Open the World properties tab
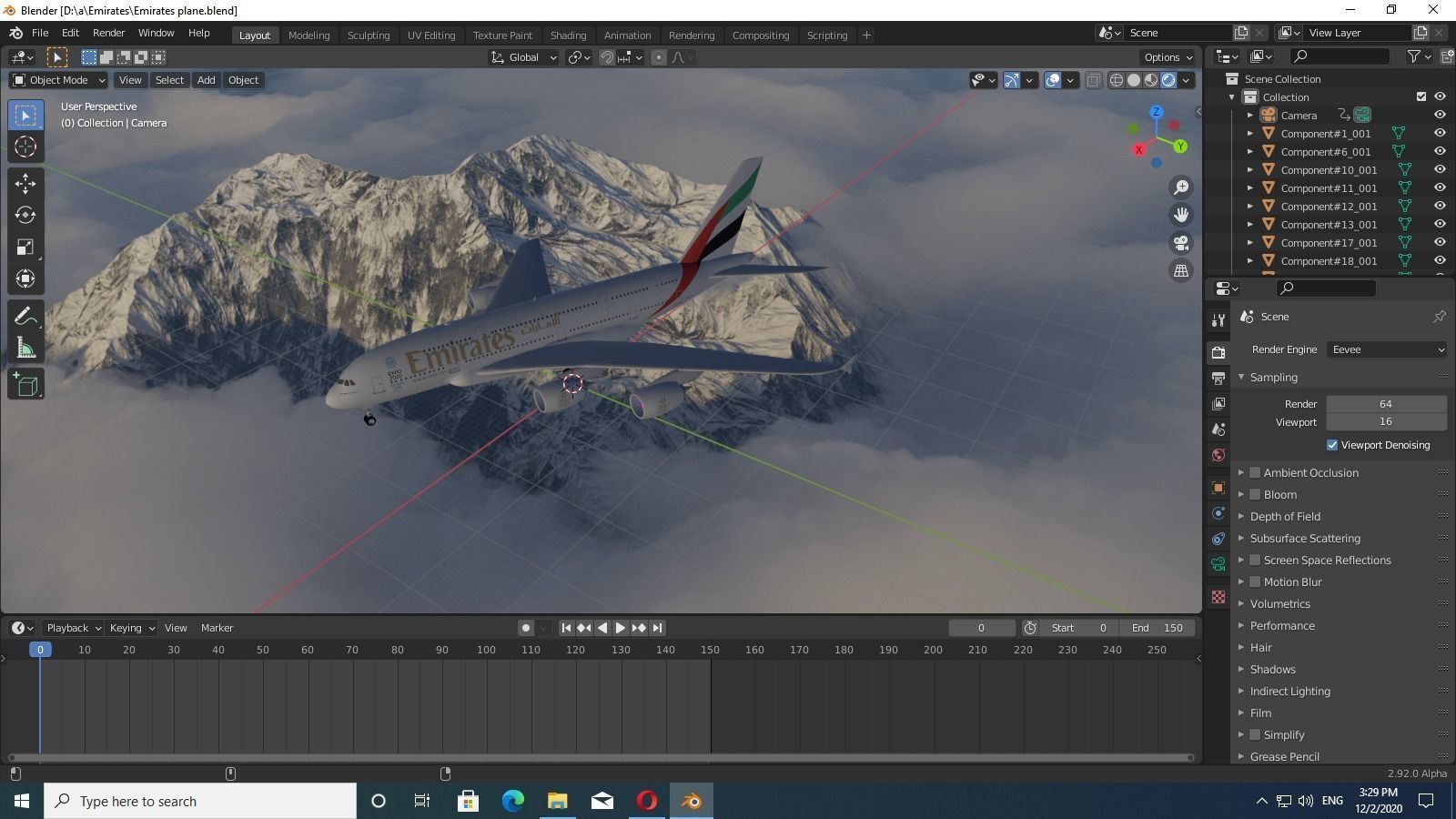 click(1218, 455)
